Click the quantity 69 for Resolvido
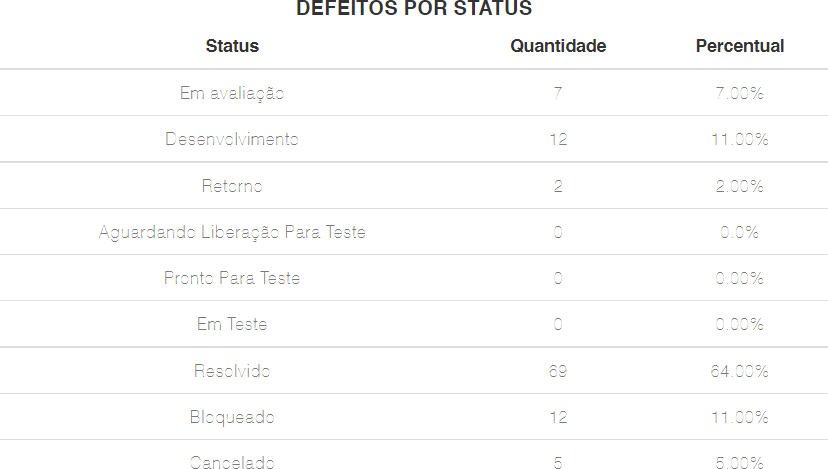The image size is (828, 469). 558,371
